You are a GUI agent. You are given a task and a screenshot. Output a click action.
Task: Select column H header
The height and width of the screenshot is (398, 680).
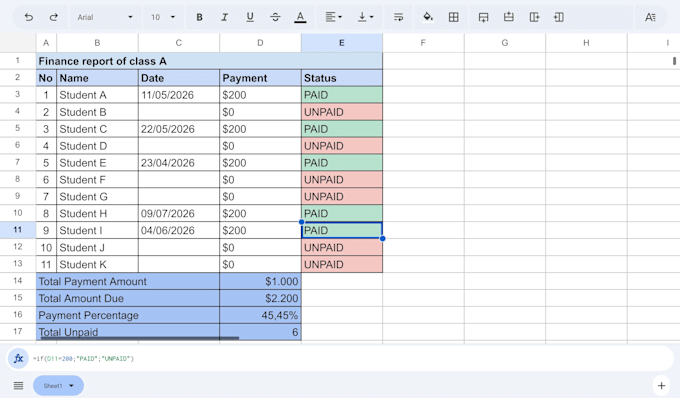586,43
